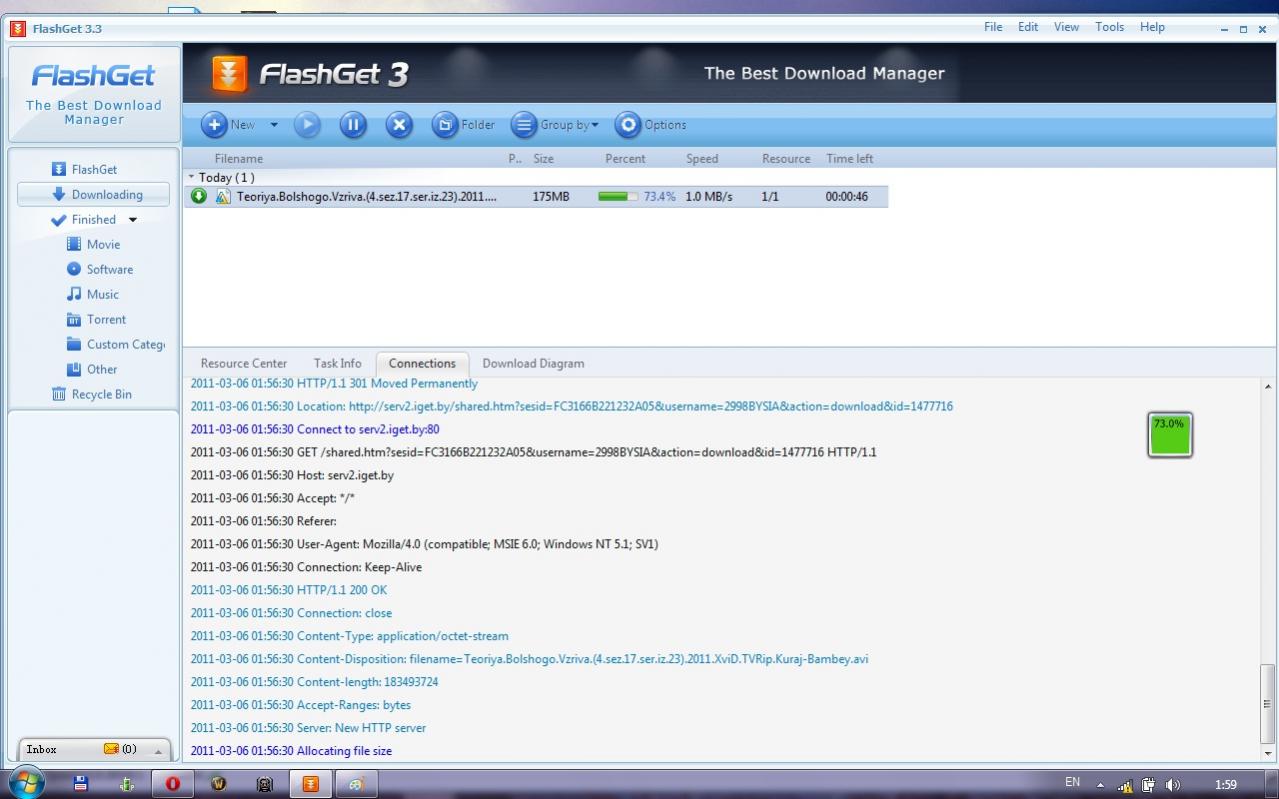Start the download with the play button
1279x799 pixels.
307,125
